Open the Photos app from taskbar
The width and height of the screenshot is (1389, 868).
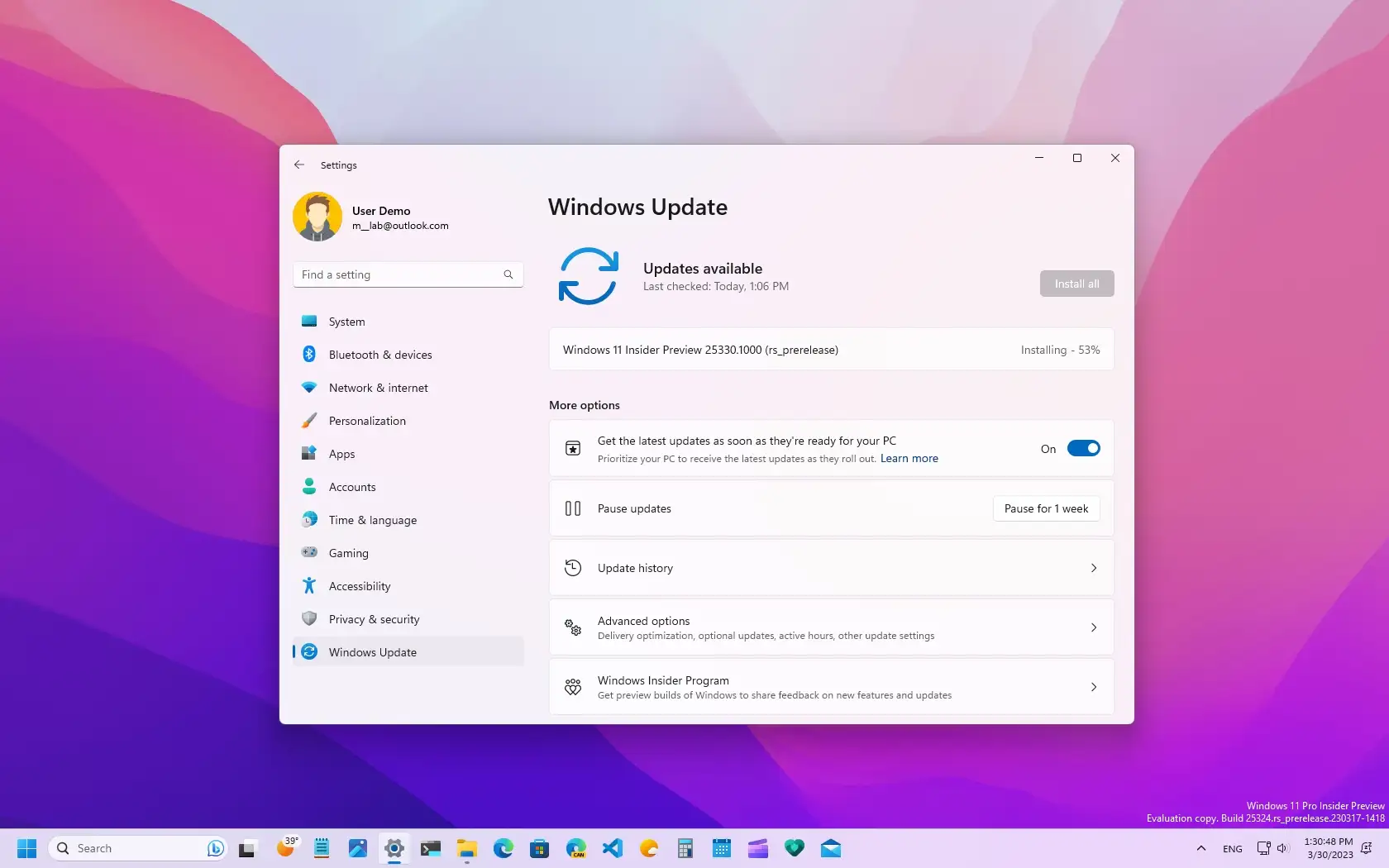pyautogui.click(x=358, y=848)
